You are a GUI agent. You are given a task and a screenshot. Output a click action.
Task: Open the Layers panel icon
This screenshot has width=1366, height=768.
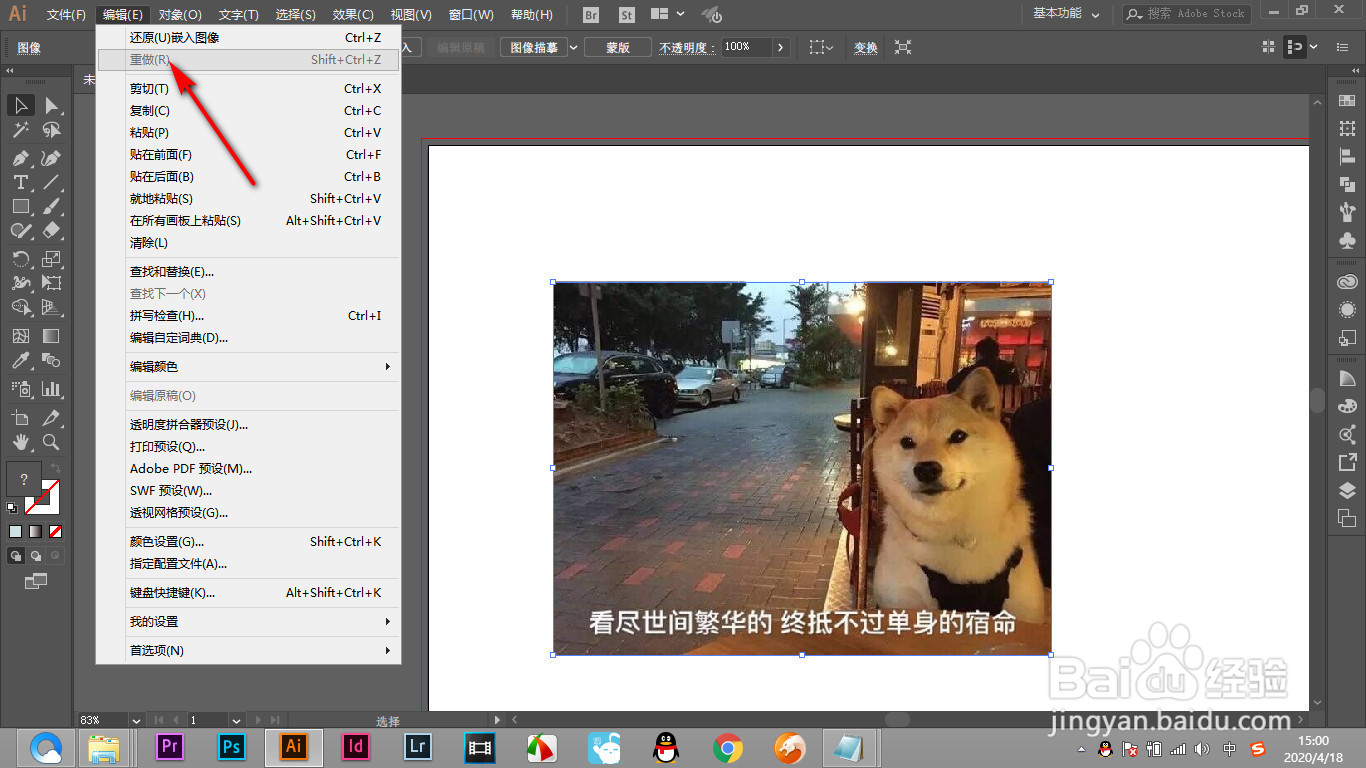click(x=1347, y=490)
